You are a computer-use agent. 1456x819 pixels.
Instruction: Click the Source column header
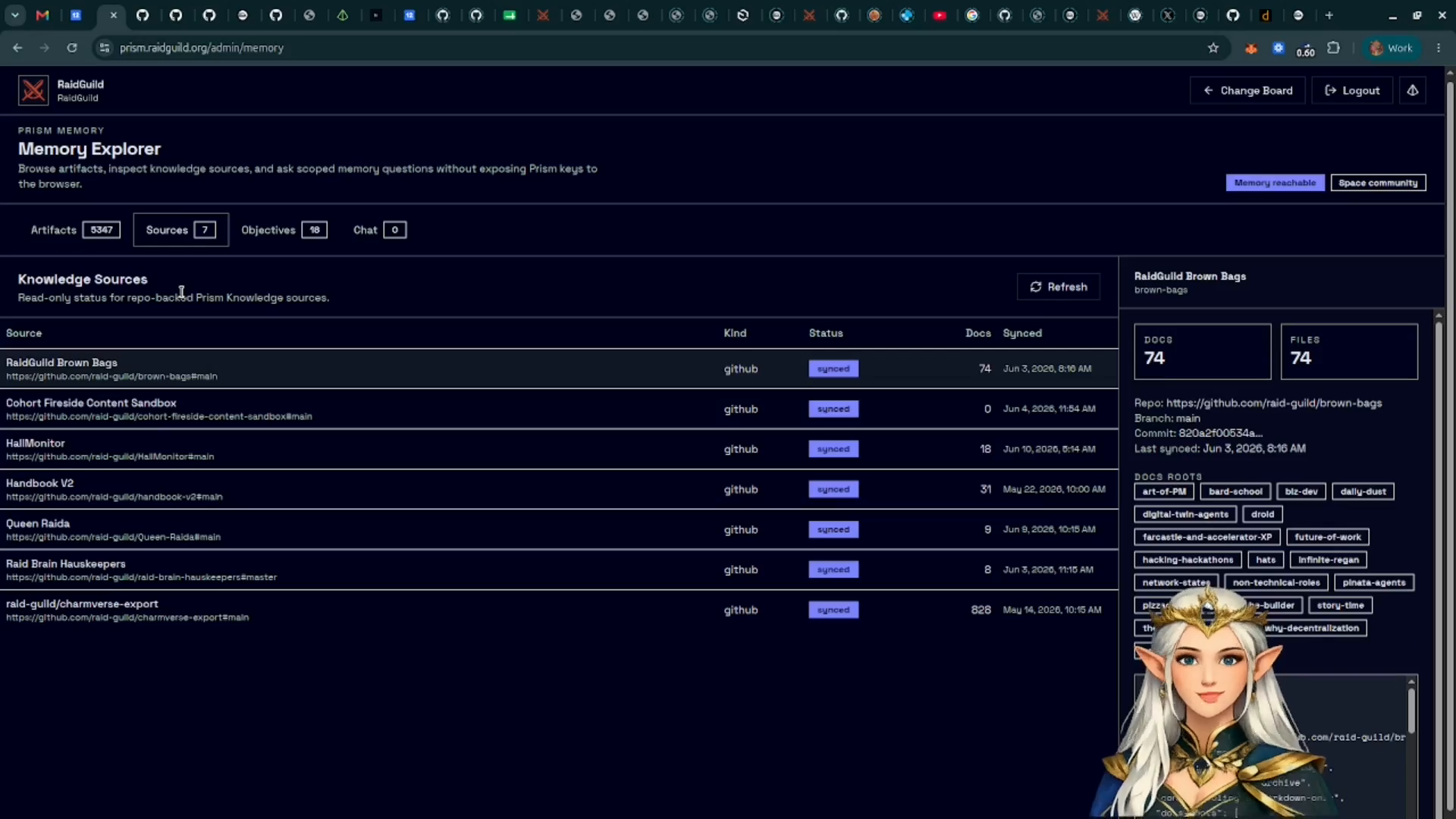coord(24,333)
